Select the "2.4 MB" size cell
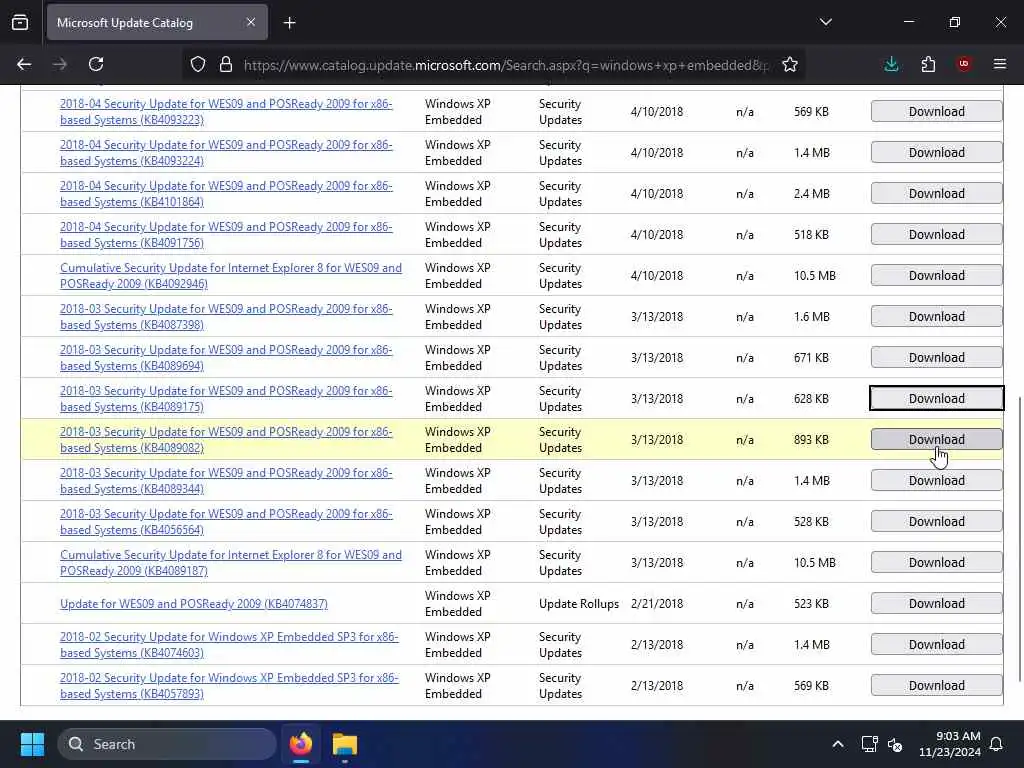Viewport: 1024px width, 768px height. click(x=812, y=194)
